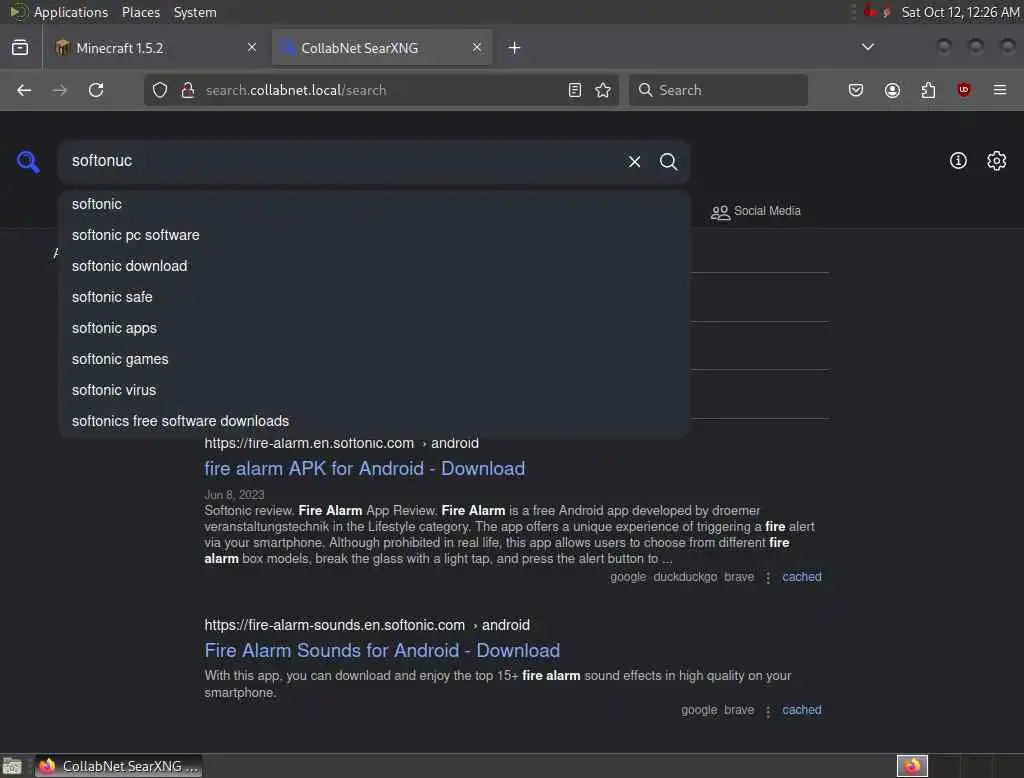The image size is (1024, 778).
Task: Close the Minecraft 1.5.2 tab
Action: click(x=252, y=47)
